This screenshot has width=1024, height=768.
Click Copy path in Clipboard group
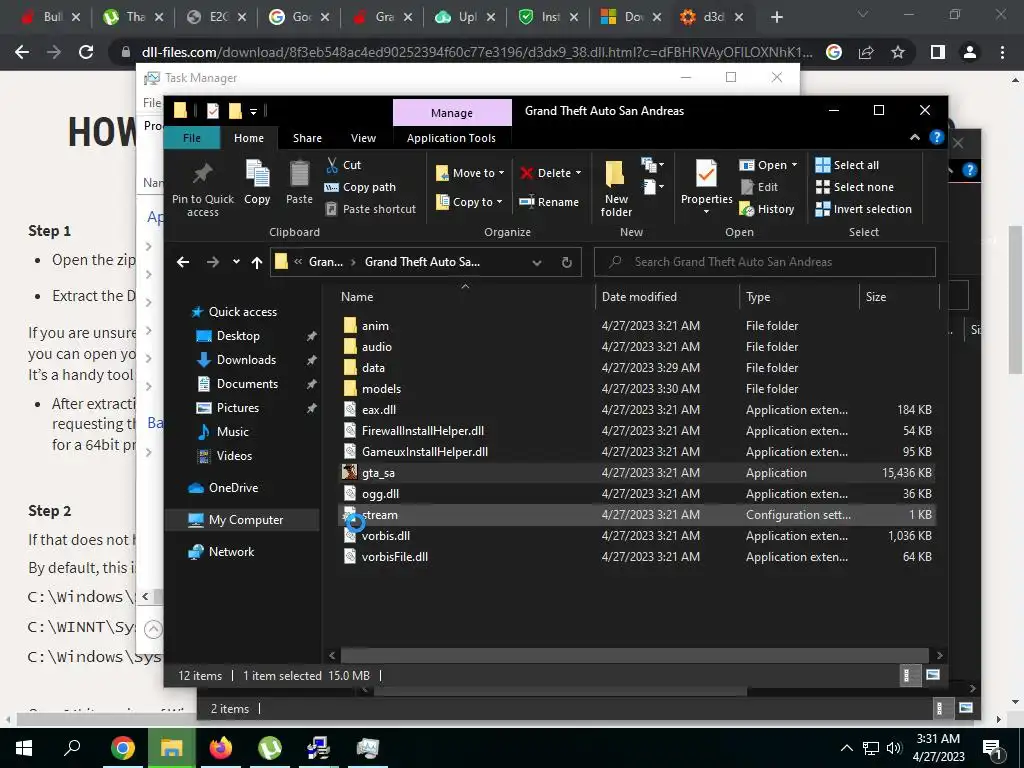[x=360, y=187]
